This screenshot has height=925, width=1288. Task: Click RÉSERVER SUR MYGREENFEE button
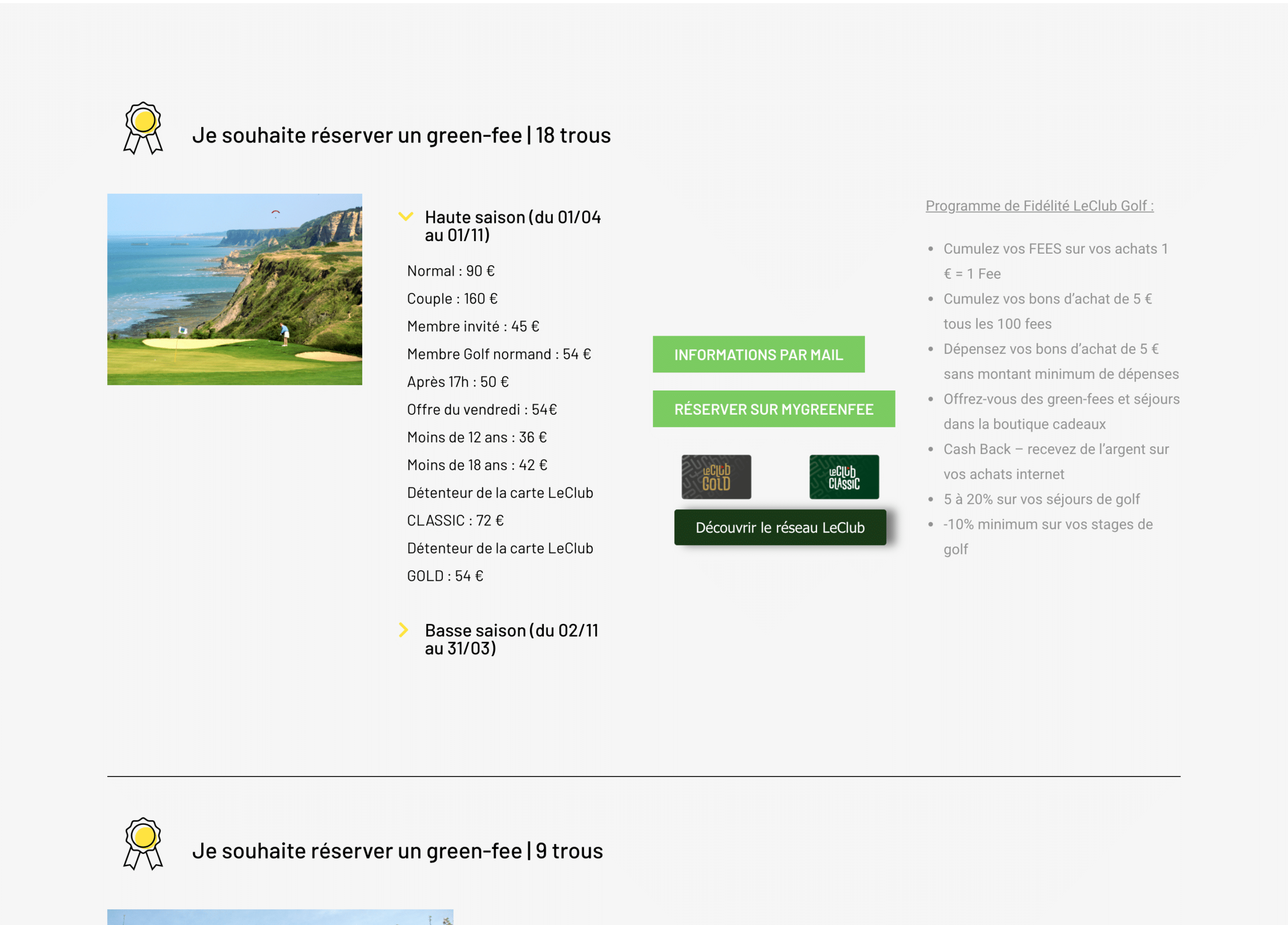[x=773, y=409]
